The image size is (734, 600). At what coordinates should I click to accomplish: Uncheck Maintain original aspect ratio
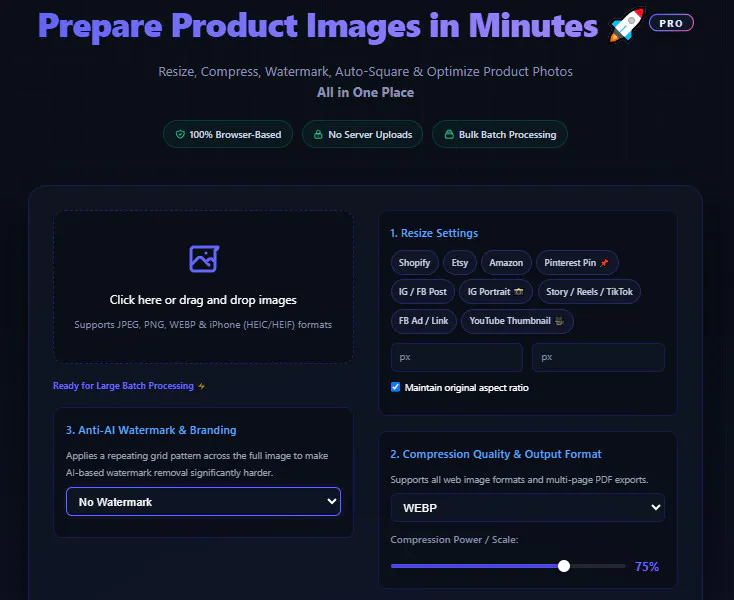coord(396,387)
